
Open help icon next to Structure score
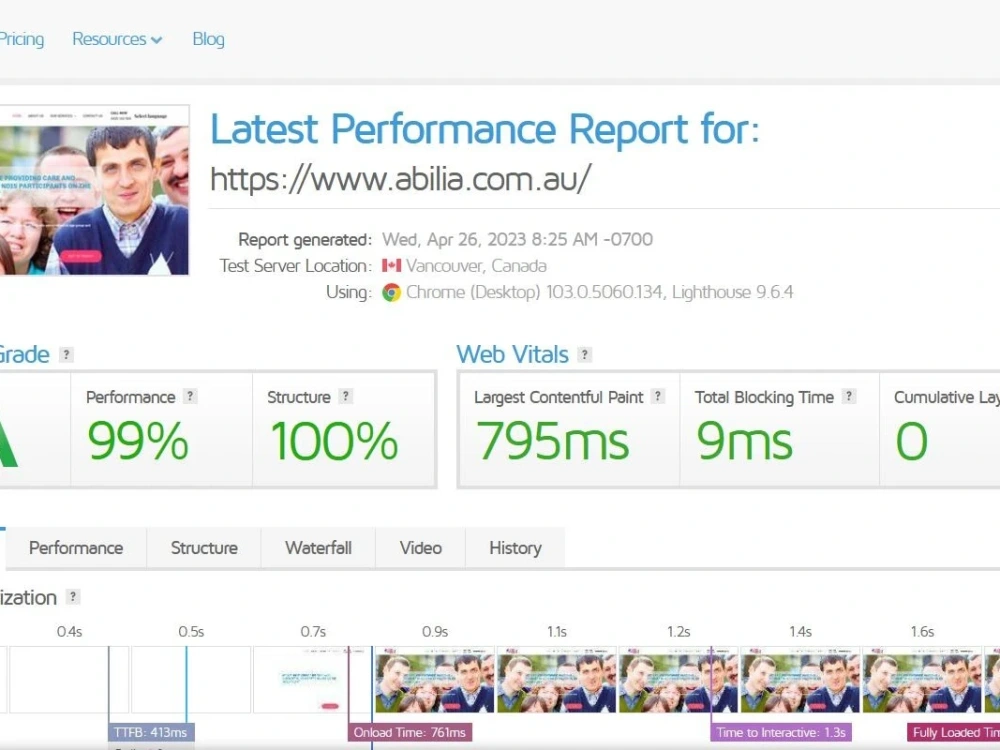click(x=346, y=396)
